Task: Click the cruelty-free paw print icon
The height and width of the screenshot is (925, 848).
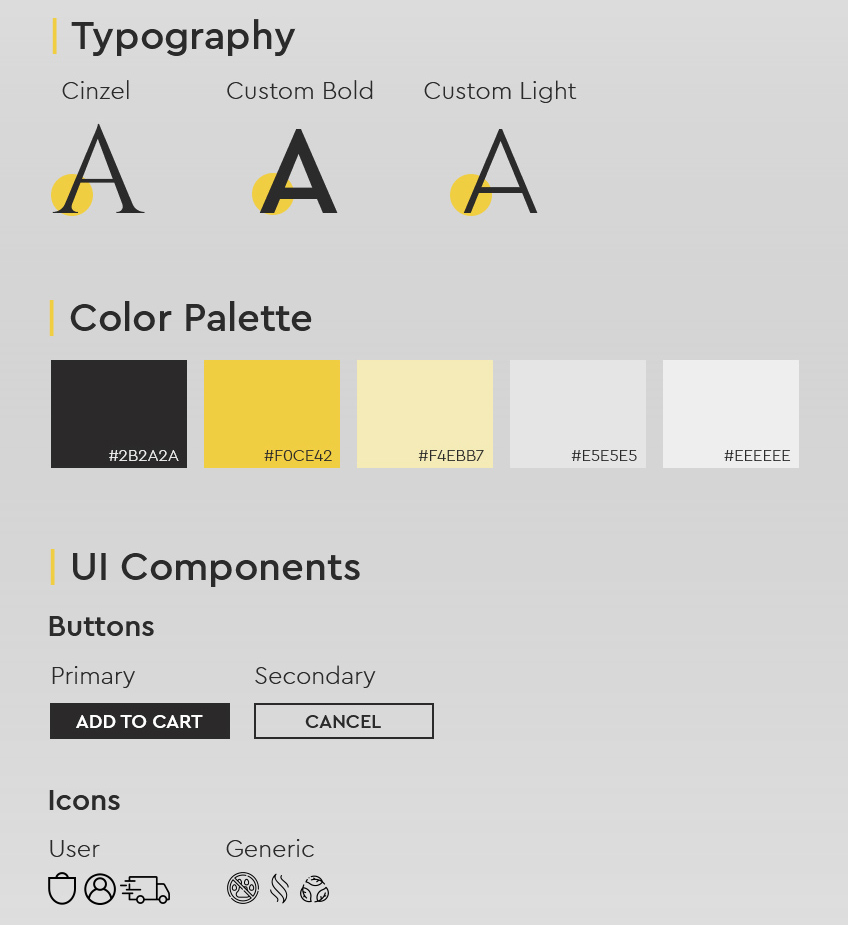Action: (x=243, y=888)
